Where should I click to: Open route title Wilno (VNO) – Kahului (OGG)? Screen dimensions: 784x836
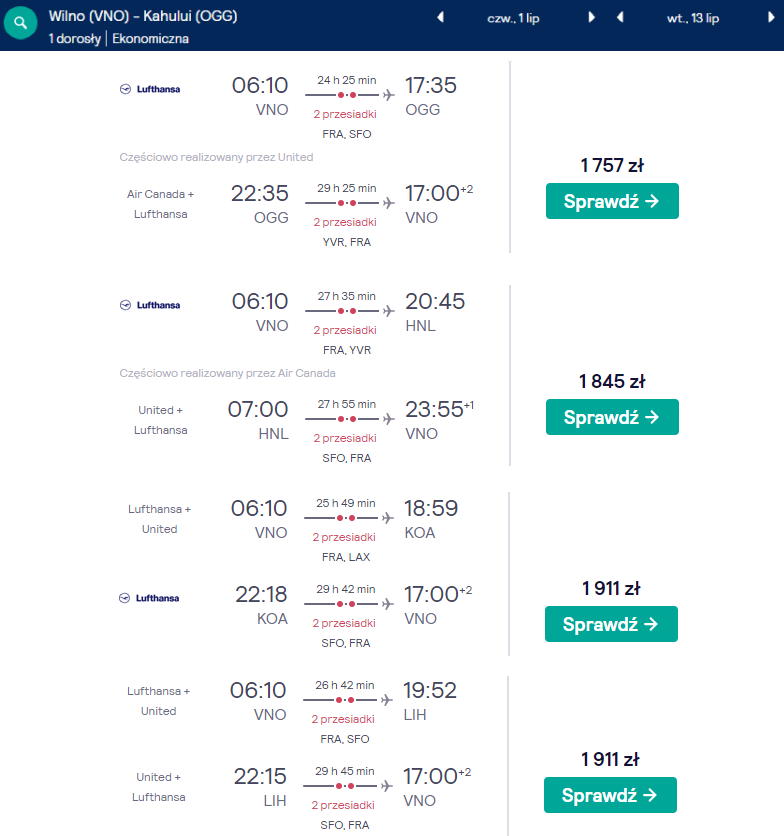pos(143,16)
